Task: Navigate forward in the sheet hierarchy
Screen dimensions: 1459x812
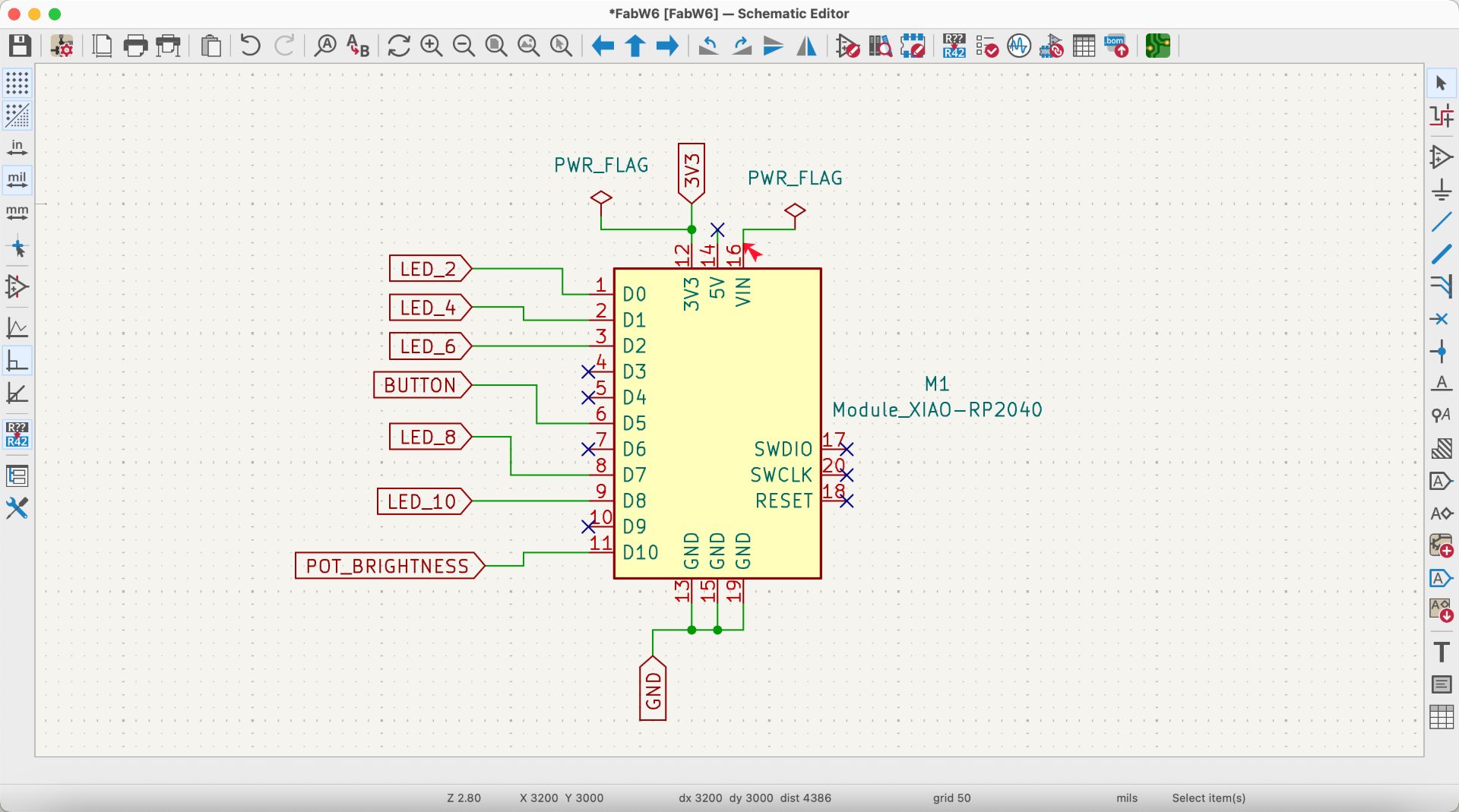Action: 667,46
